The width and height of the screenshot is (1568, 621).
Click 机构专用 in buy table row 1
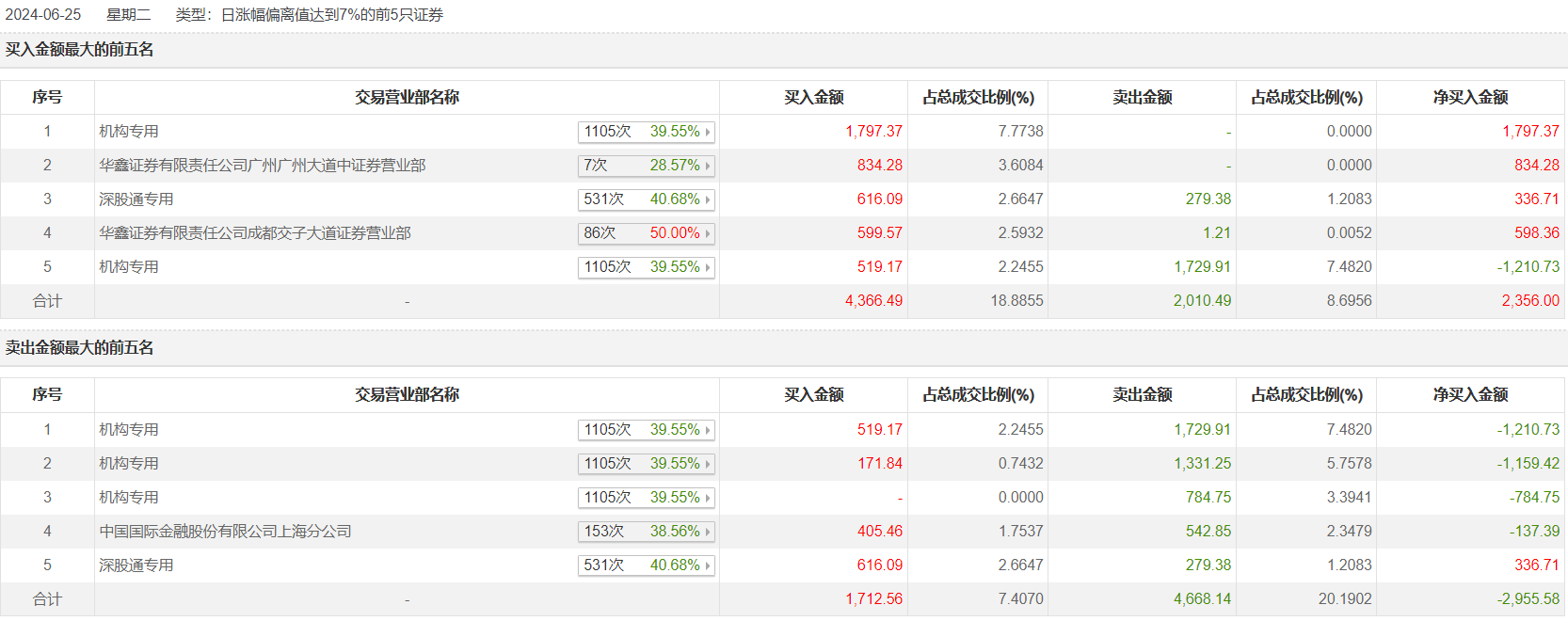coord(129,132)
